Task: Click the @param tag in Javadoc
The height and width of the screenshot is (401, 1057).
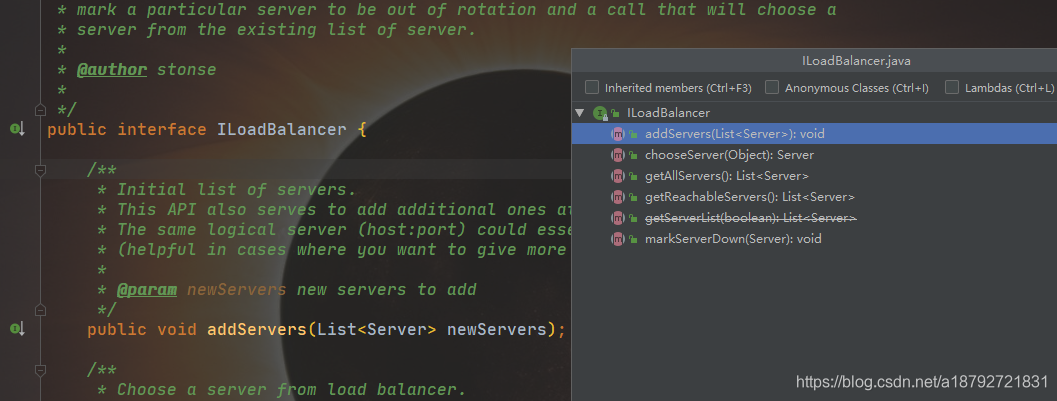Action: pyautogui.click(x=147, y=290)
